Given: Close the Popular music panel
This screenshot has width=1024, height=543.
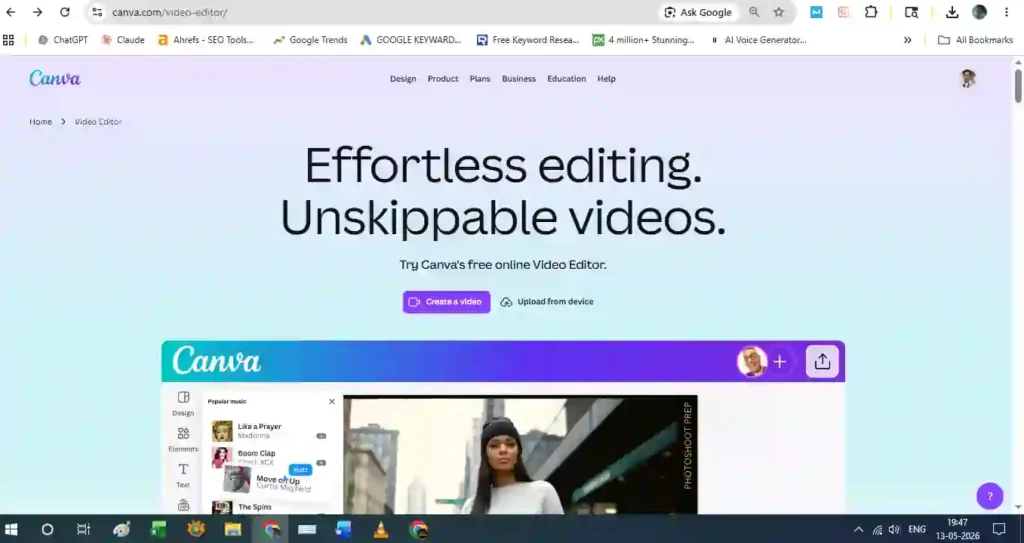Looking at the screenshot, I should tap(332, 401).
